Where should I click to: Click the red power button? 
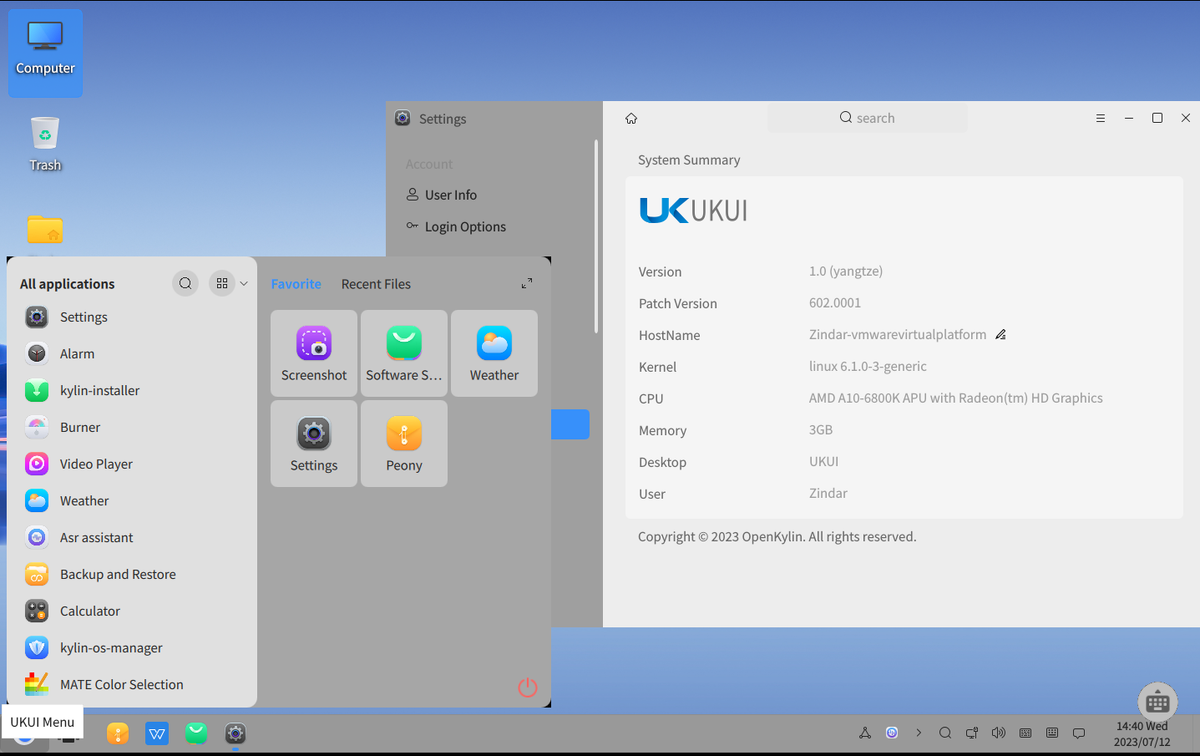pos(528,687)
